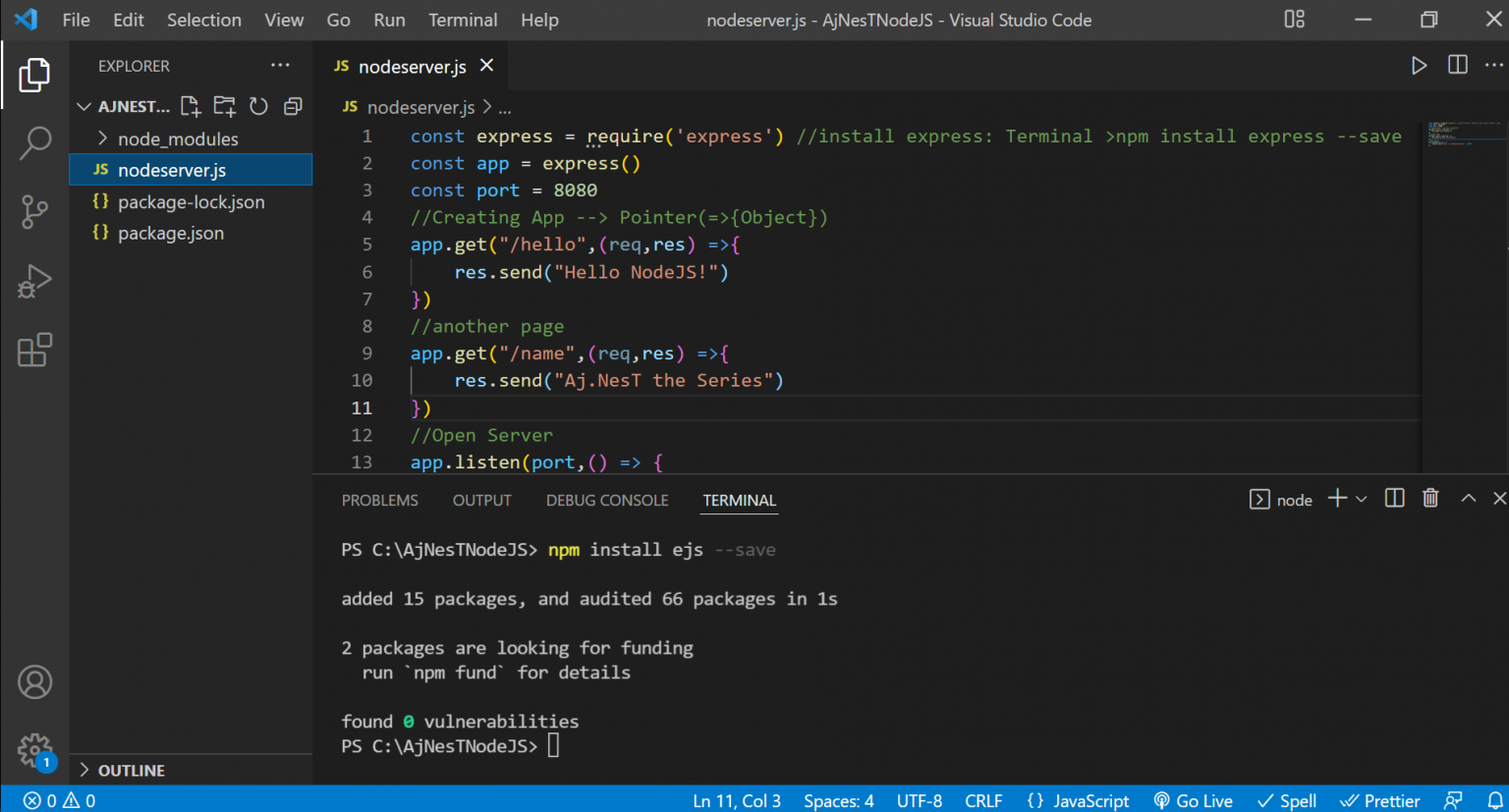
Task: Maximize the terminal panel size
Action: point(1468,499)
